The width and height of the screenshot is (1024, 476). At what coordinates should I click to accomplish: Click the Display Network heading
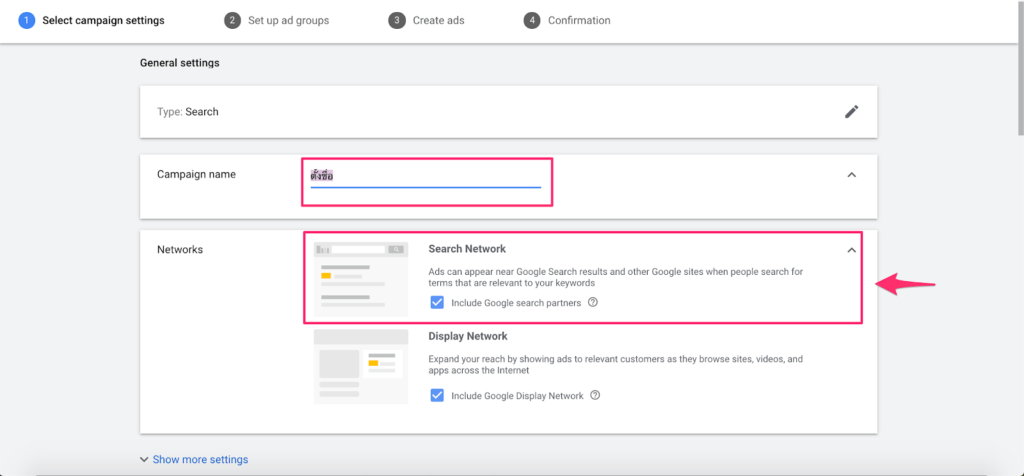(x=468, y=336)
